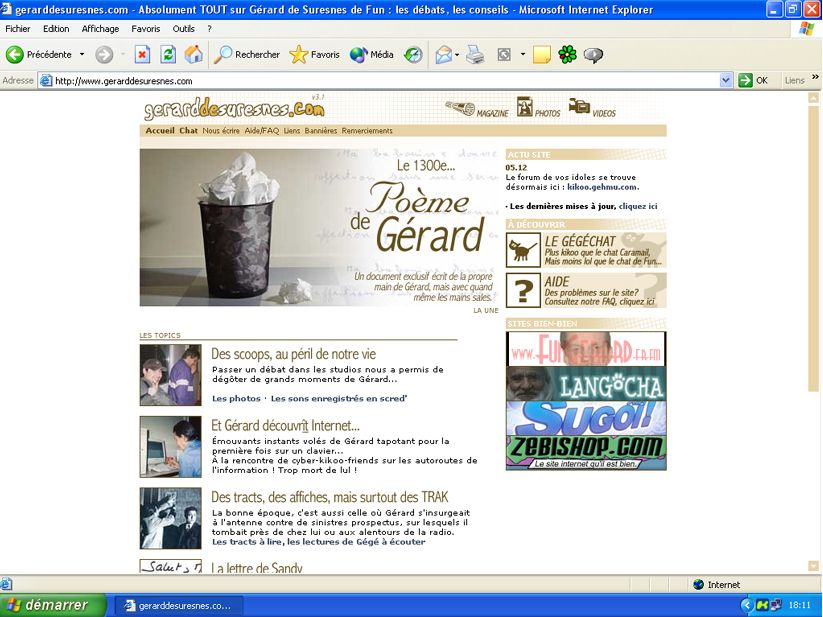Open the Messenger speech bubble icon
Screen dimensions: 823x617
(x=593, y=55)
